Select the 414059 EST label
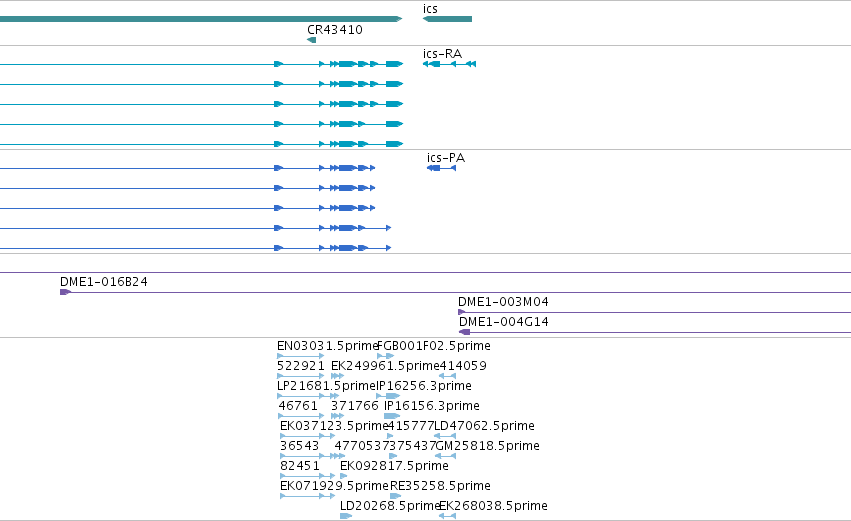Screen dimensions: 851x521 pyautogui.click(x=463, y=366)
